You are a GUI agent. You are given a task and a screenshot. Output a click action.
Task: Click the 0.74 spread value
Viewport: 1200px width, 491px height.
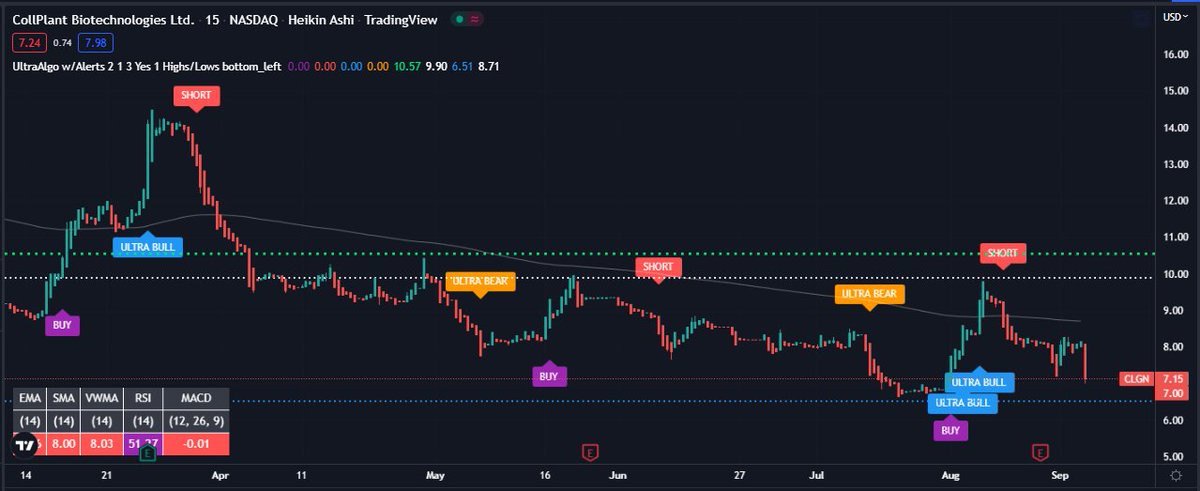point(61,43)
